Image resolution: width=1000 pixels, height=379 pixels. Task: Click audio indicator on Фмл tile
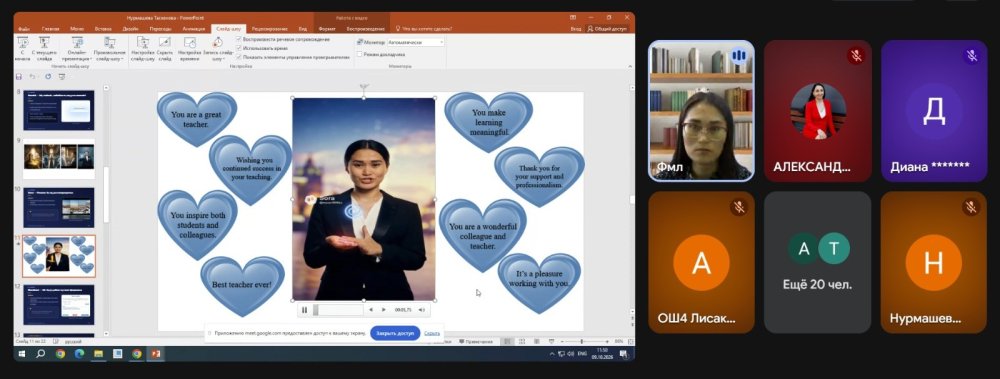739,56
